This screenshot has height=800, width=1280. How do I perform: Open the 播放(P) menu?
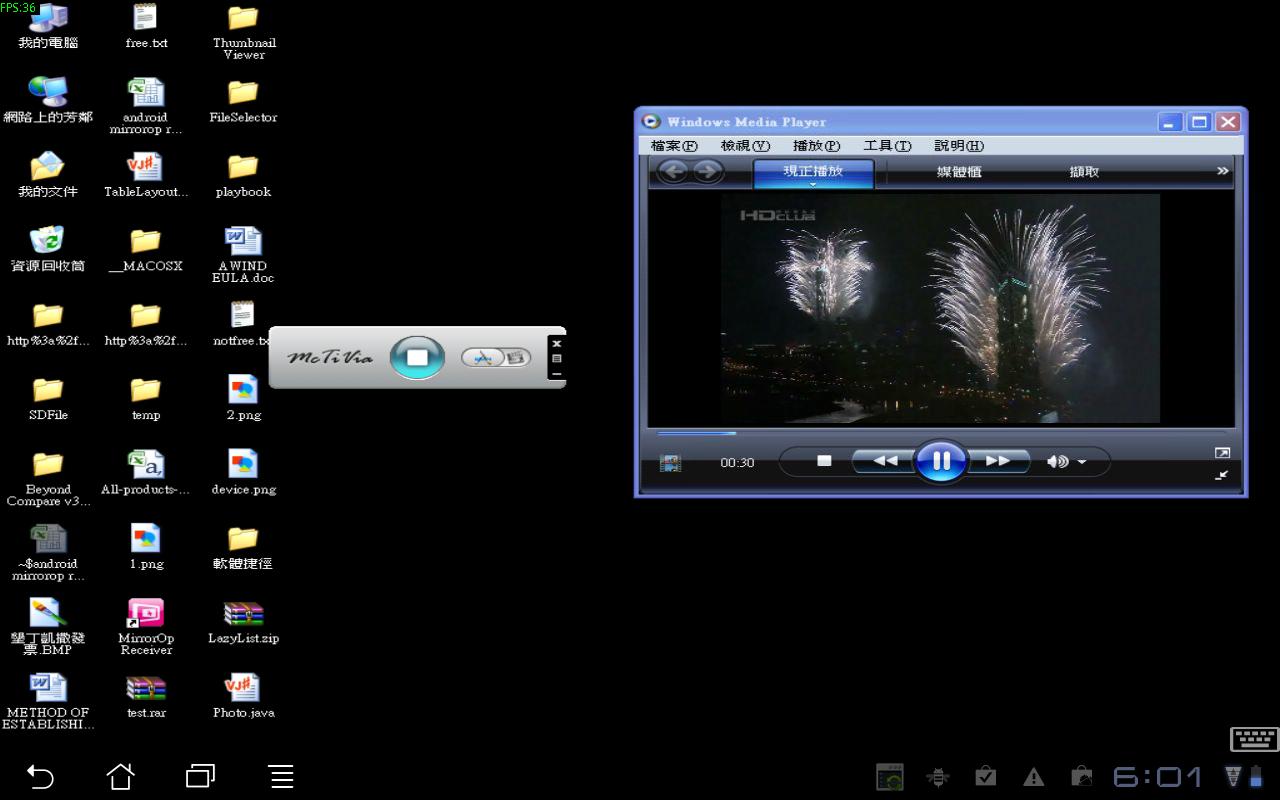pos(816,146)
